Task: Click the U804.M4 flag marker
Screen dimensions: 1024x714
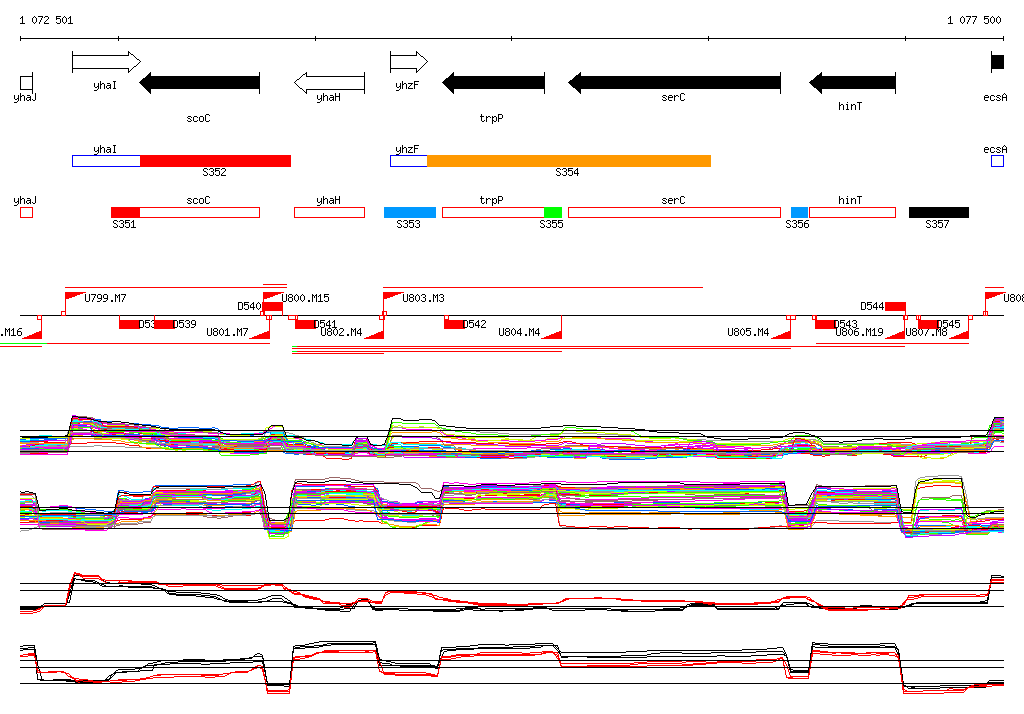Action: tap(552, 333)
